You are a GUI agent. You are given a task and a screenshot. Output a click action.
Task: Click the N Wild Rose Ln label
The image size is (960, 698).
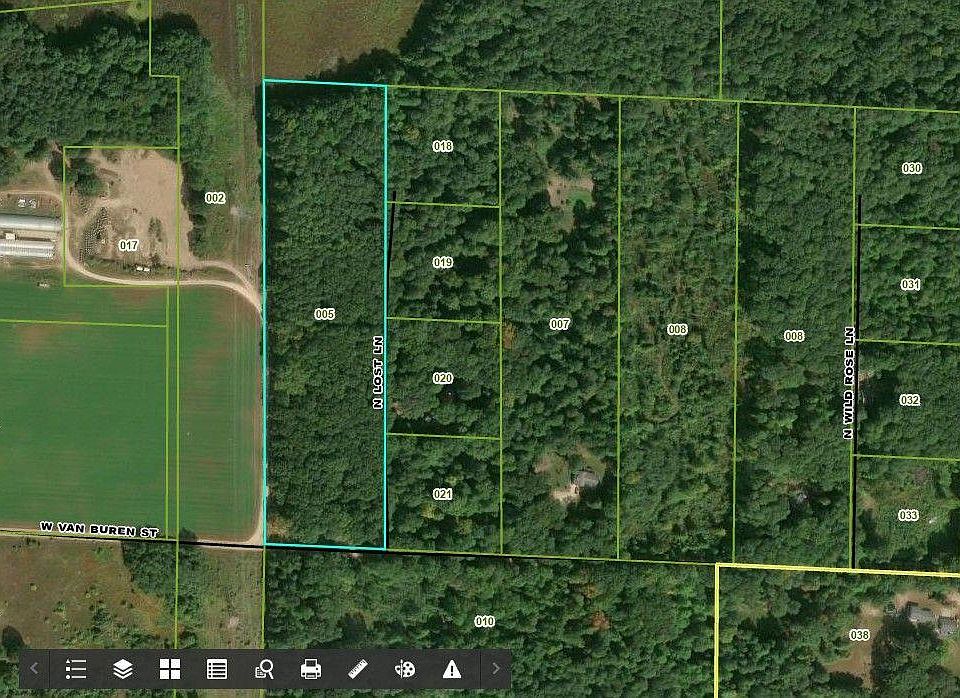coord(848,383)
